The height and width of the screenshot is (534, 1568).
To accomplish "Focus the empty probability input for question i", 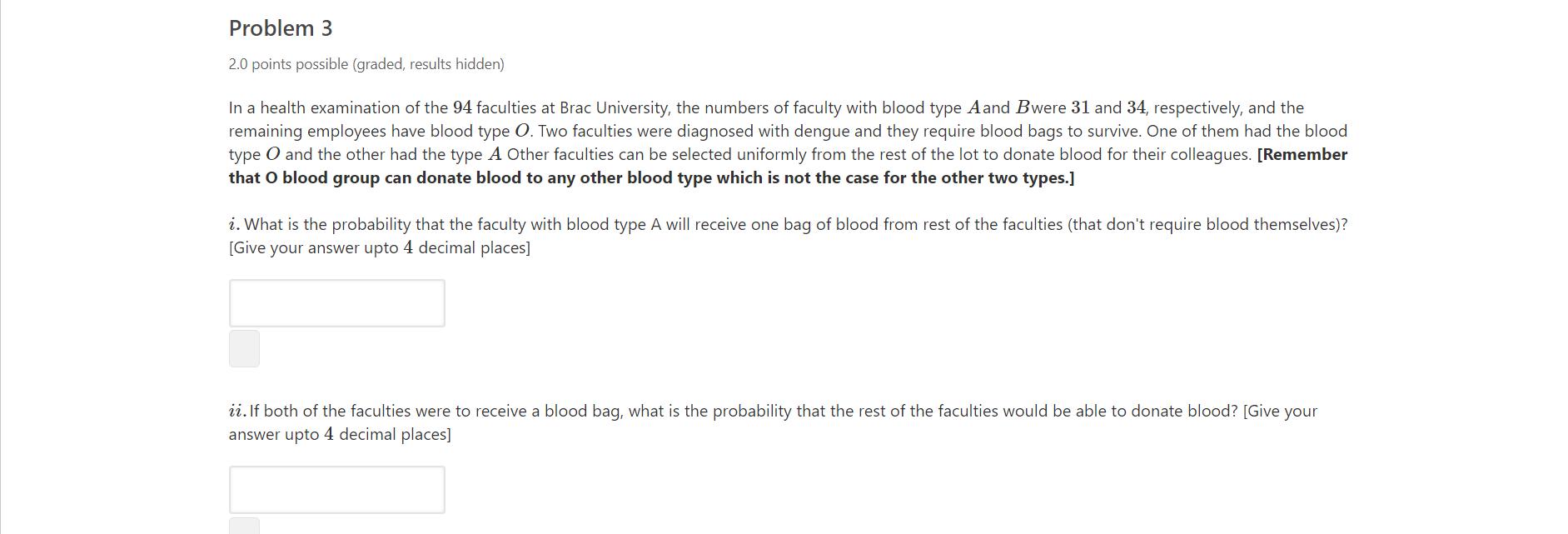I will pyautogui.click(x=336, y=302).
